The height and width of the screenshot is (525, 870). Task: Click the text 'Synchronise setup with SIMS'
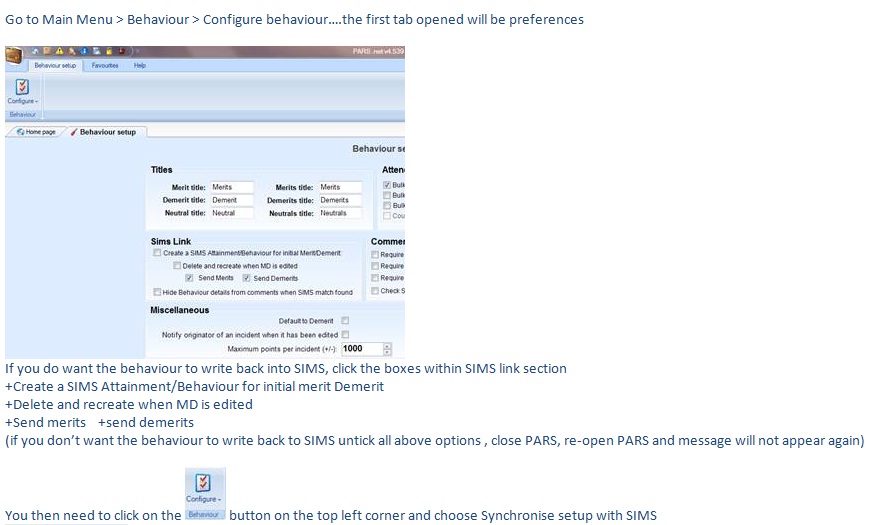[569, 516]
